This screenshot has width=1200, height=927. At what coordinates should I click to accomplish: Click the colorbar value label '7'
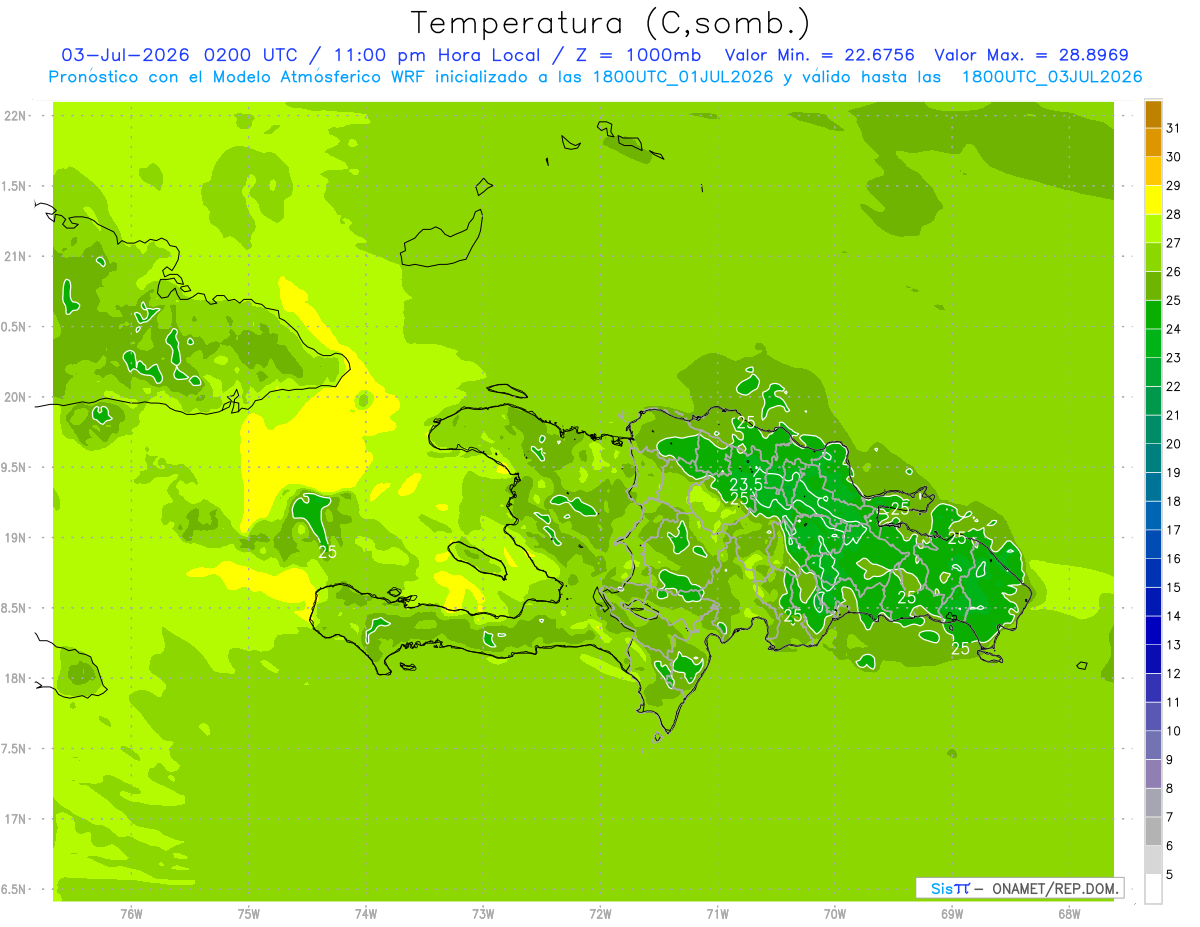[x=1170, y=817]
